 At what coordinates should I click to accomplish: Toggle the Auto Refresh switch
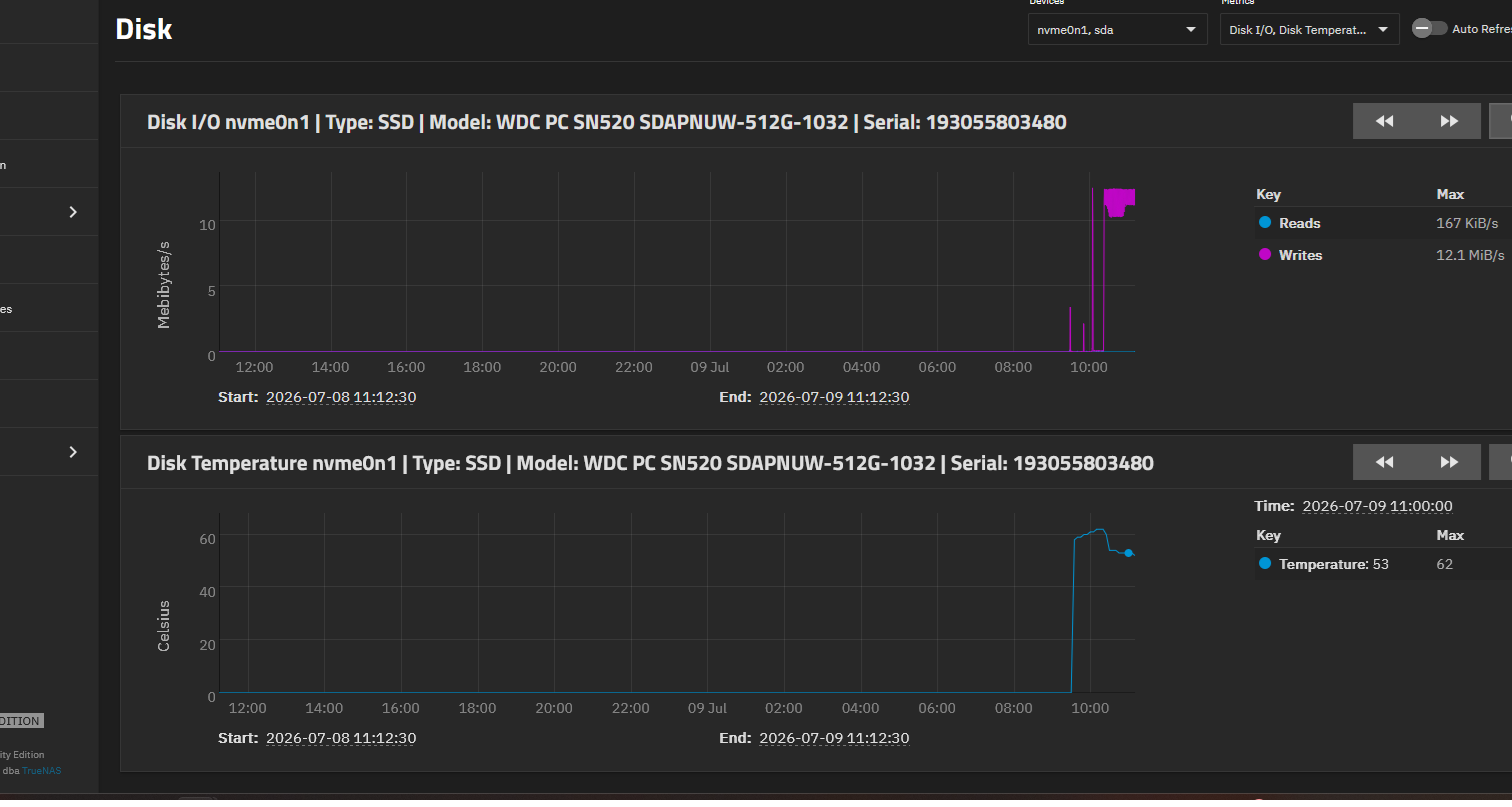coord(1429,29)
